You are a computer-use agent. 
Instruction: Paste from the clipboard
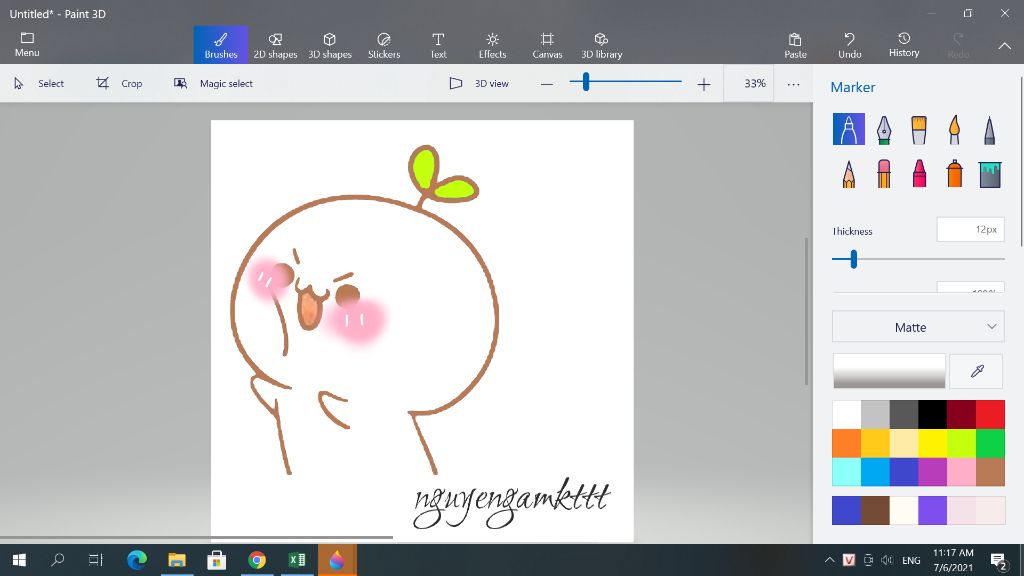tap(795, 45)
